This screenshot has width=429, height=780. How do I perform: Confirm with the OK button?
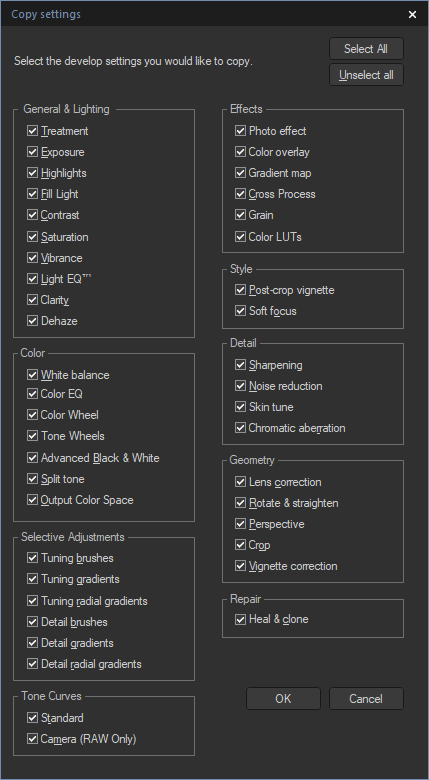[283, 698]
